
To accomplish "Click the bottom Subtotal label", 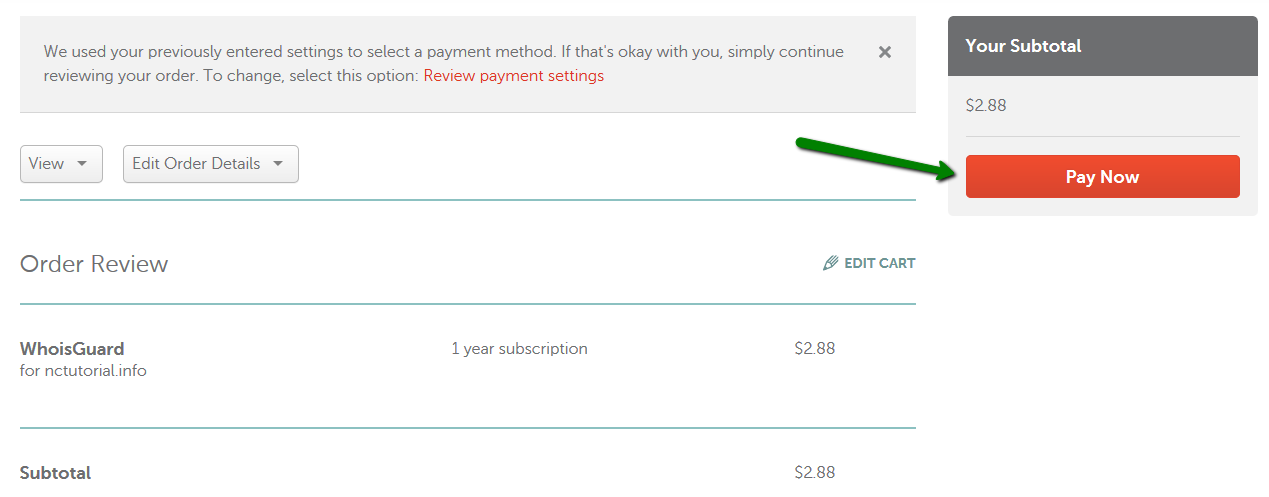I will tap(55, 473).
